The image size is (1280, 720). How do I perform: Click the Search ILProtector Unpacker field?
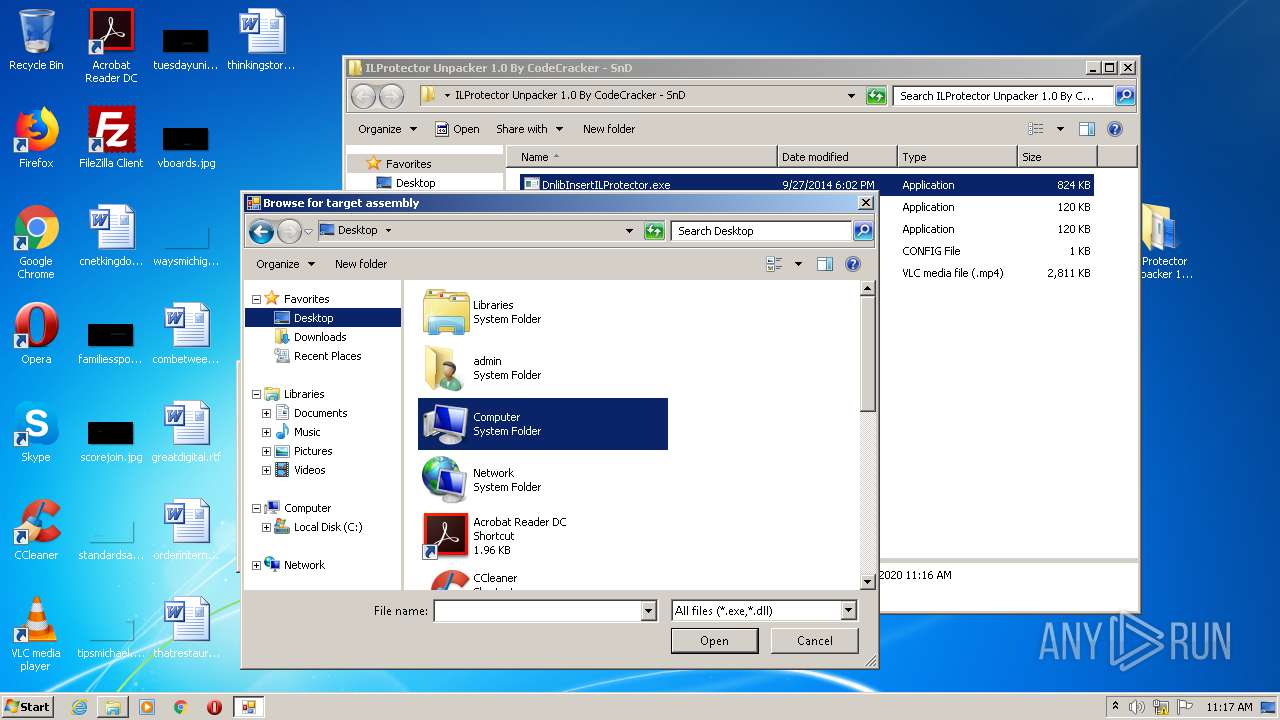coord(1003,96)
